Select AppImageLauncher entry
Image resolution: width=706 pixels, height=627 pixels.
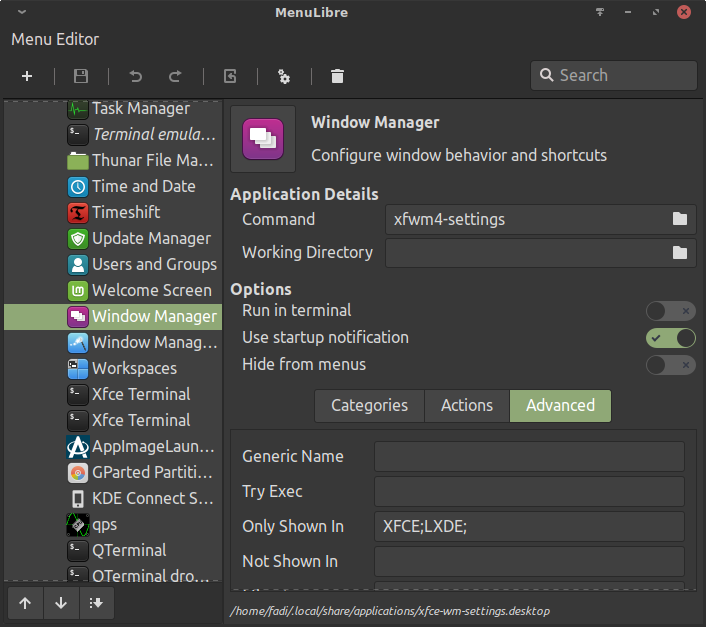click(x=113, y=447)
